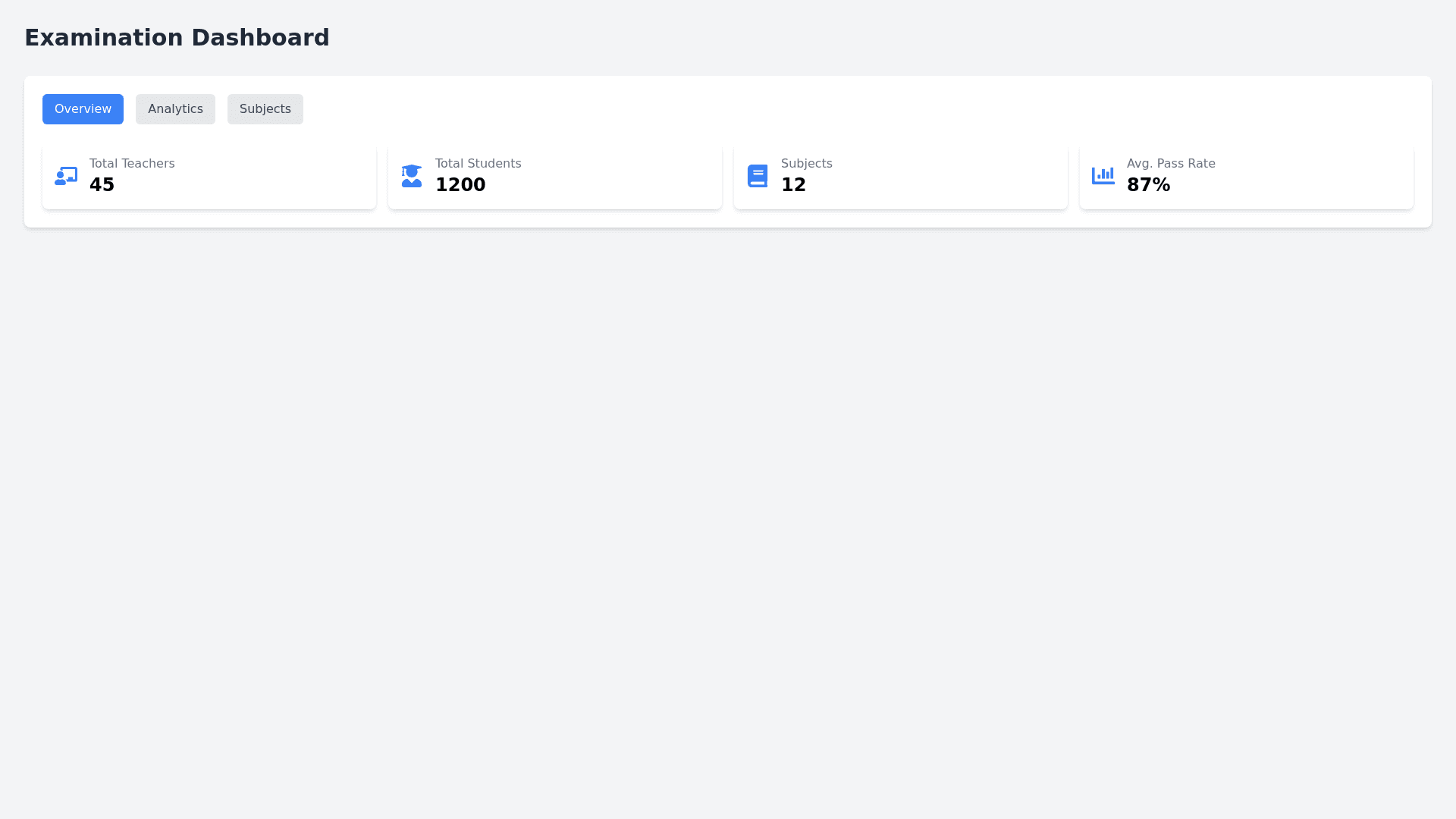Select the Total Students label
1456x819 pixels.
click(x=478, y=164)
